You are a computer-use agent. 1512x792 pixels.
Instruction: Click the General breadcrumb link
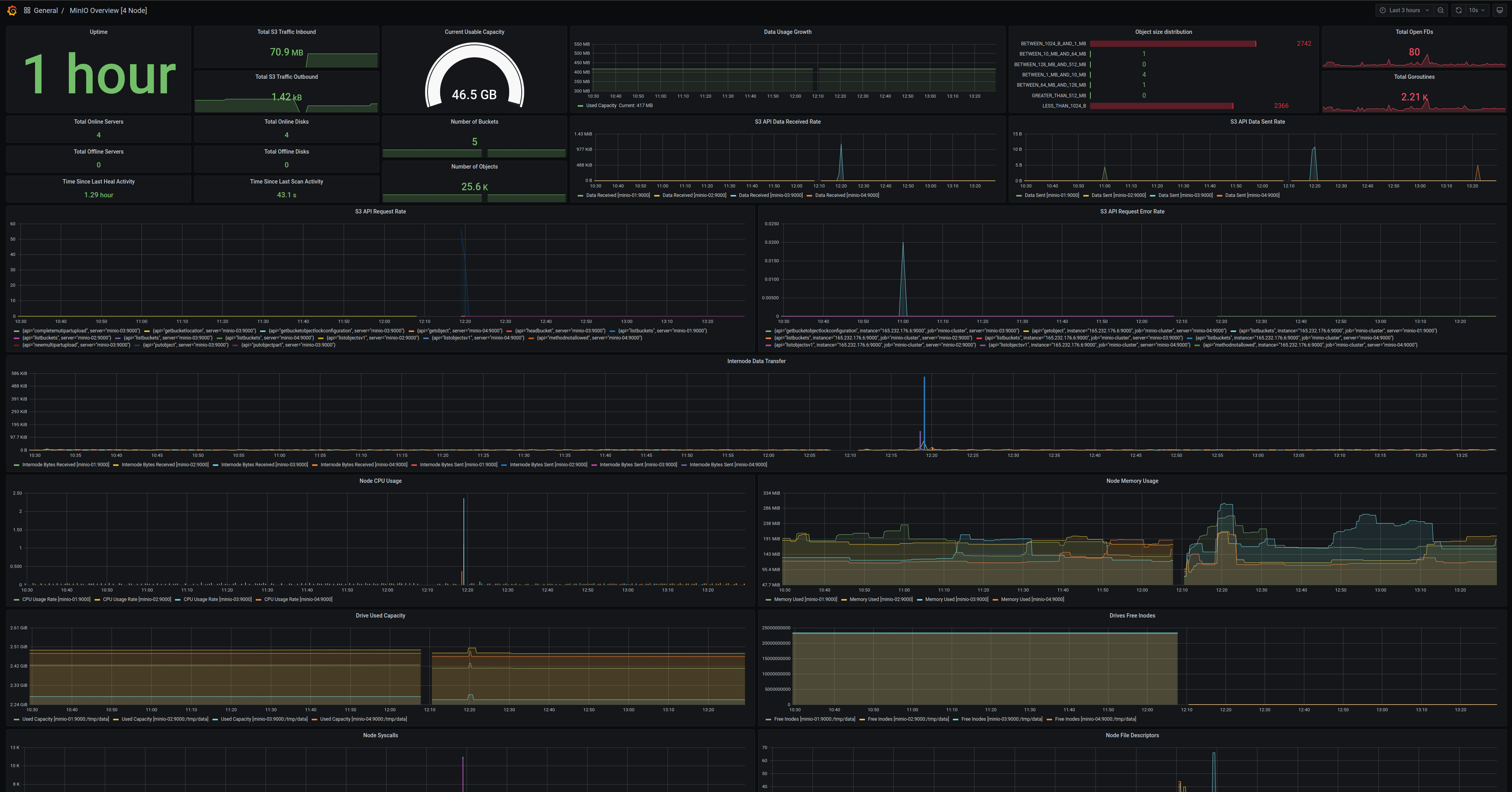pos(46,10)
